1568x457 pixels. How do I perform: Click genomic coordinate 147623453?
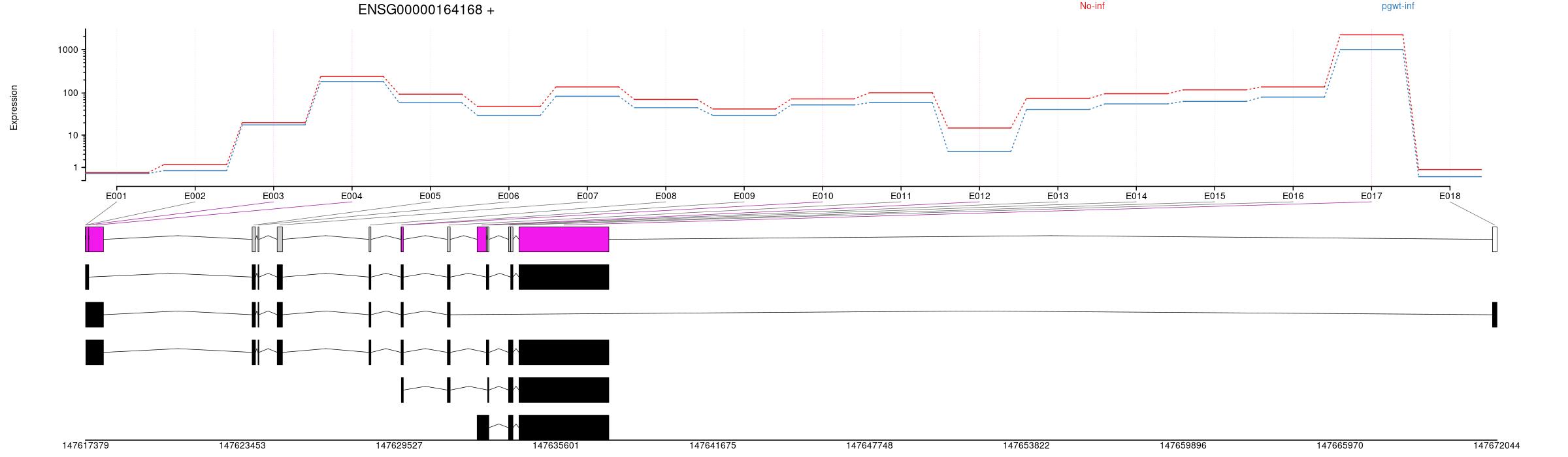click(x=242, y=446)
